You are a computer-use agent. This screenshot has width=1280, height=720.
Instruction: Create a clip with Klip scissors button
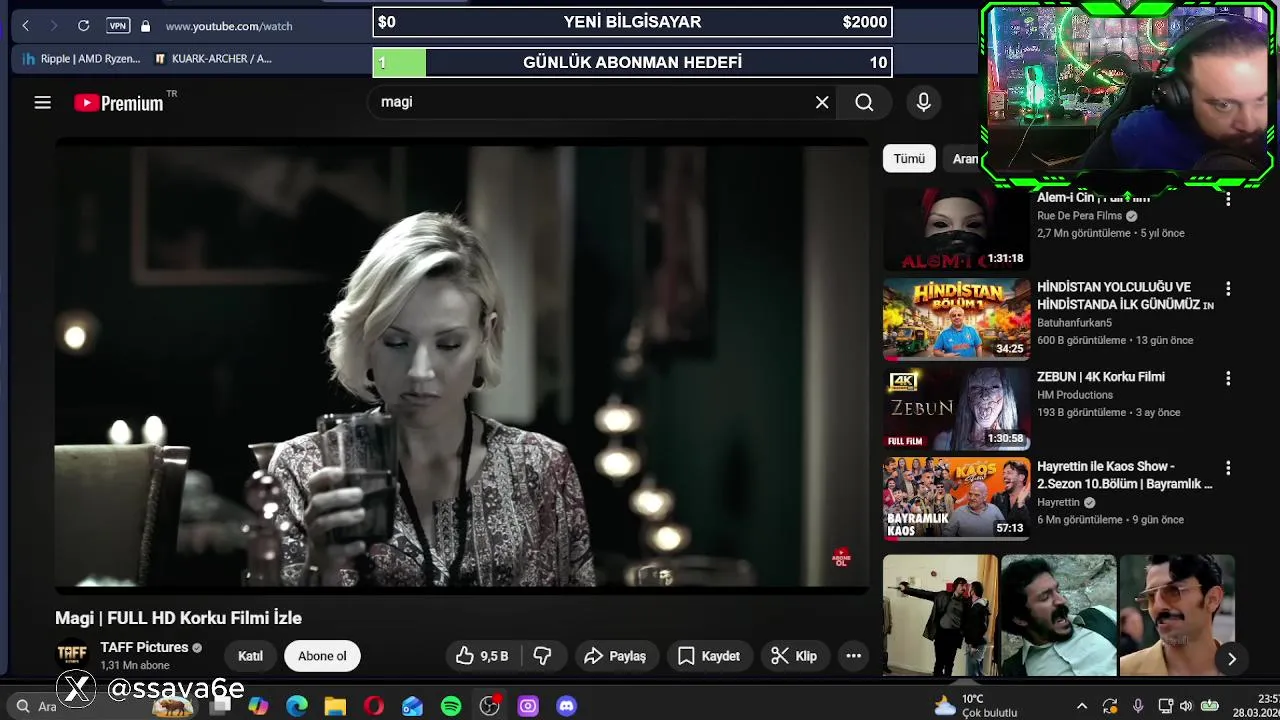click(x=795, y=656)
